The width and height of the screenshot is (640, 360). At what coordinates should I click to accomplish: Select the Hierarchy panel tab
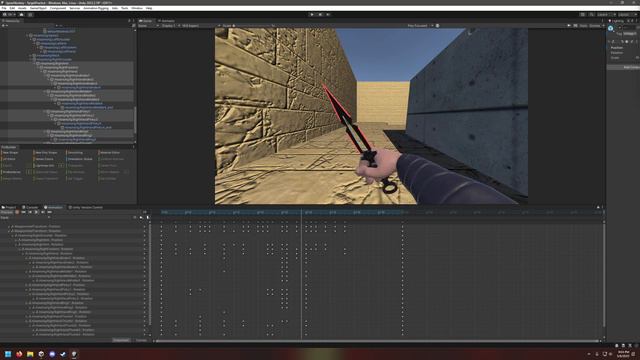pos(11,21)
